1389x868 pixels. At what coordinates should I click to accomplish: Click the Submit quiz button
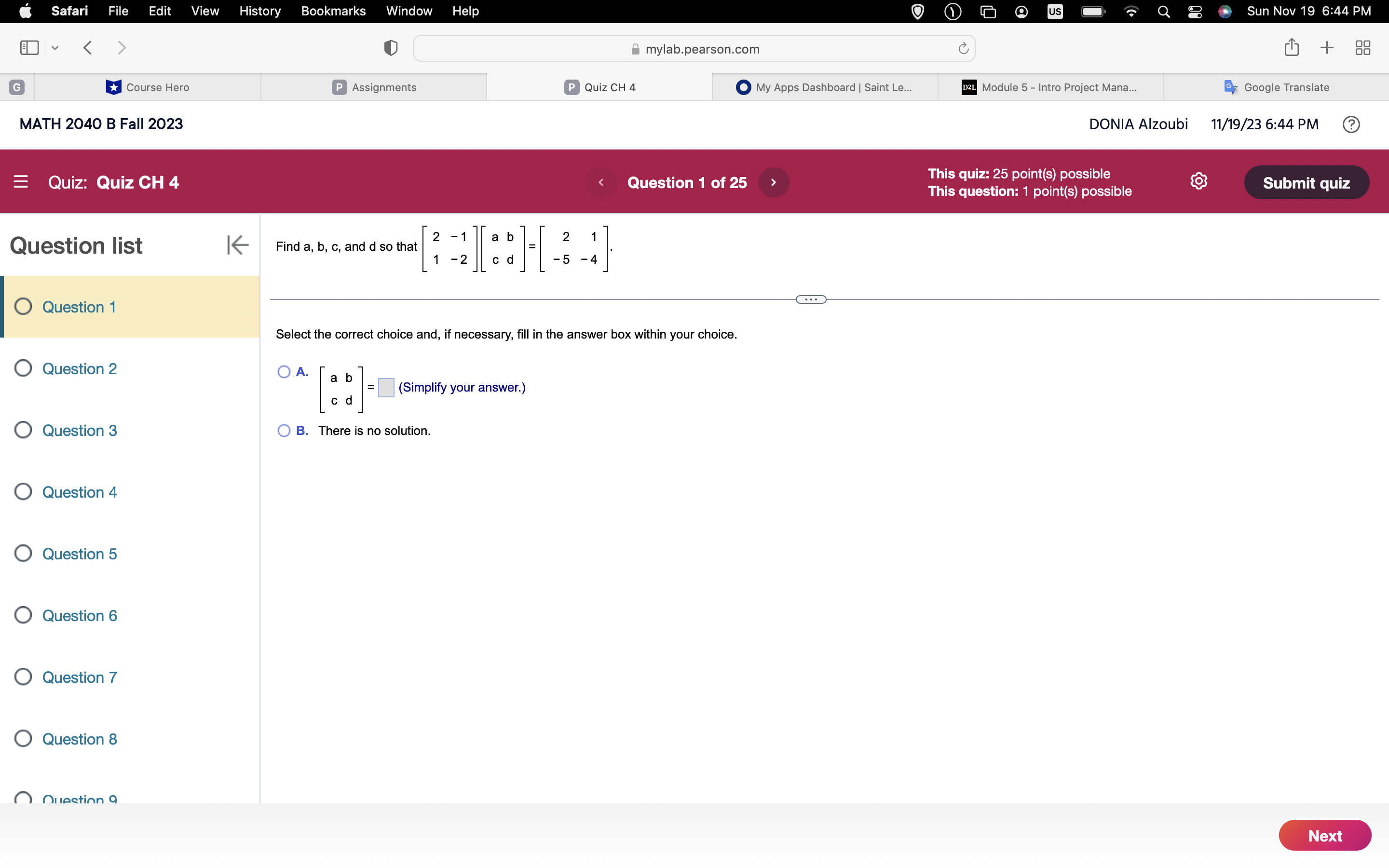(x=1306, y=183)
